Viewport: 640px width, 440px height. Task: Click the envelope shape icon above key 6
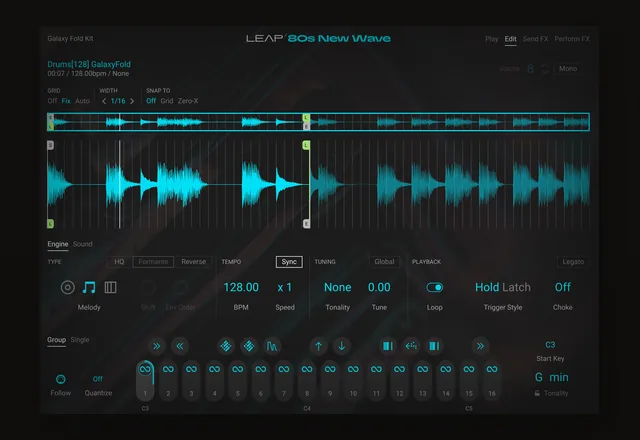tap(272, 346)
